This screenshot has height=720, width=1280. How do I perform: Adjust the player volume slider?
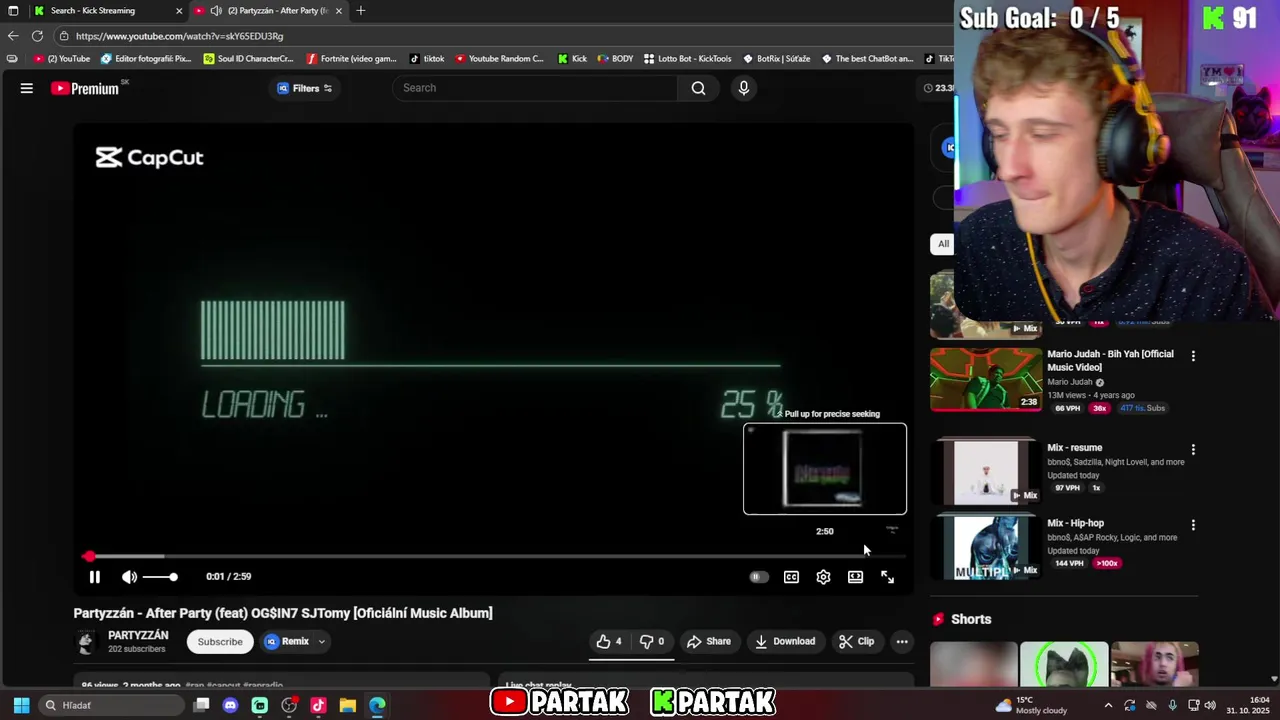point(160,577)
